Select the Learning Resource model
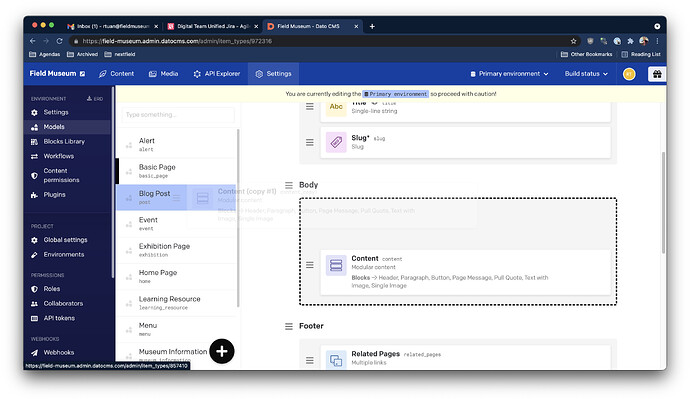This screenshot has height=401, width=690. point(177,303)
